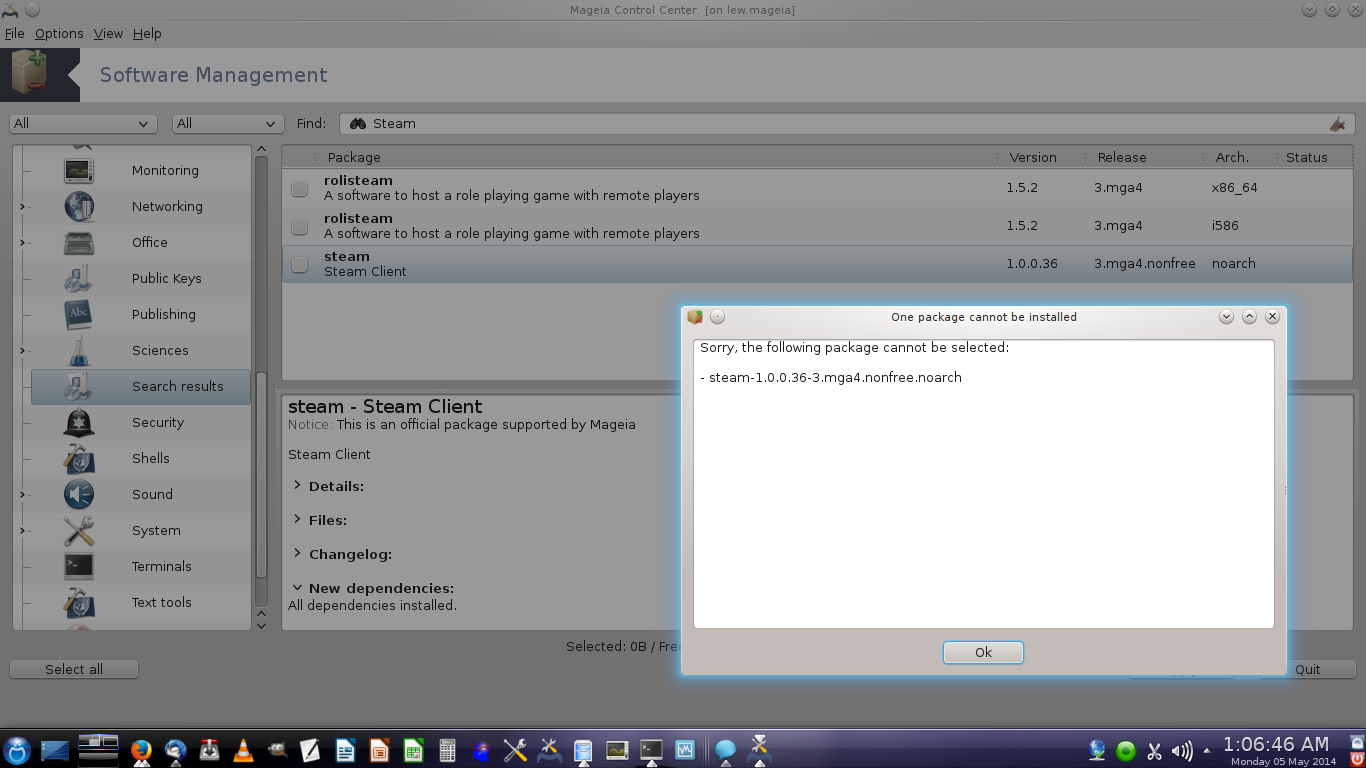1366x768 pixels.
Task: Click the Terminals category icon
Action: click(x=79, y=567)
